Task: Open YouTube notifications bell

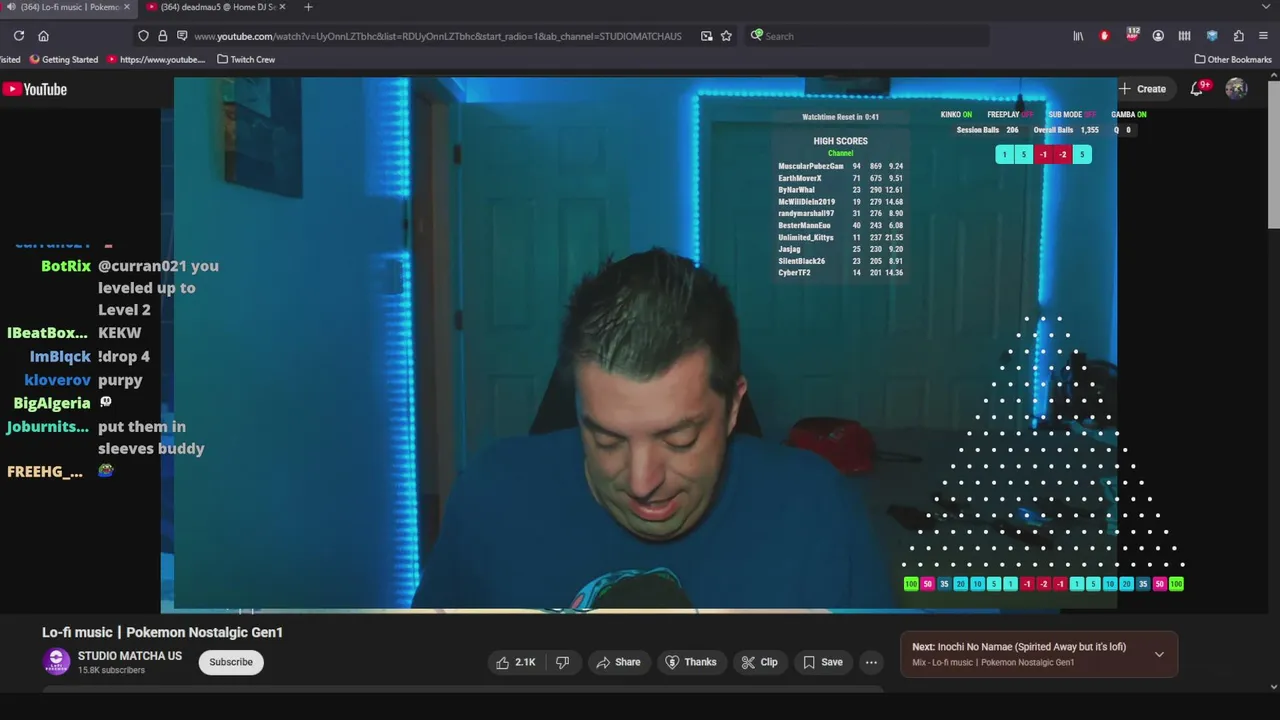Action: 1197,89
